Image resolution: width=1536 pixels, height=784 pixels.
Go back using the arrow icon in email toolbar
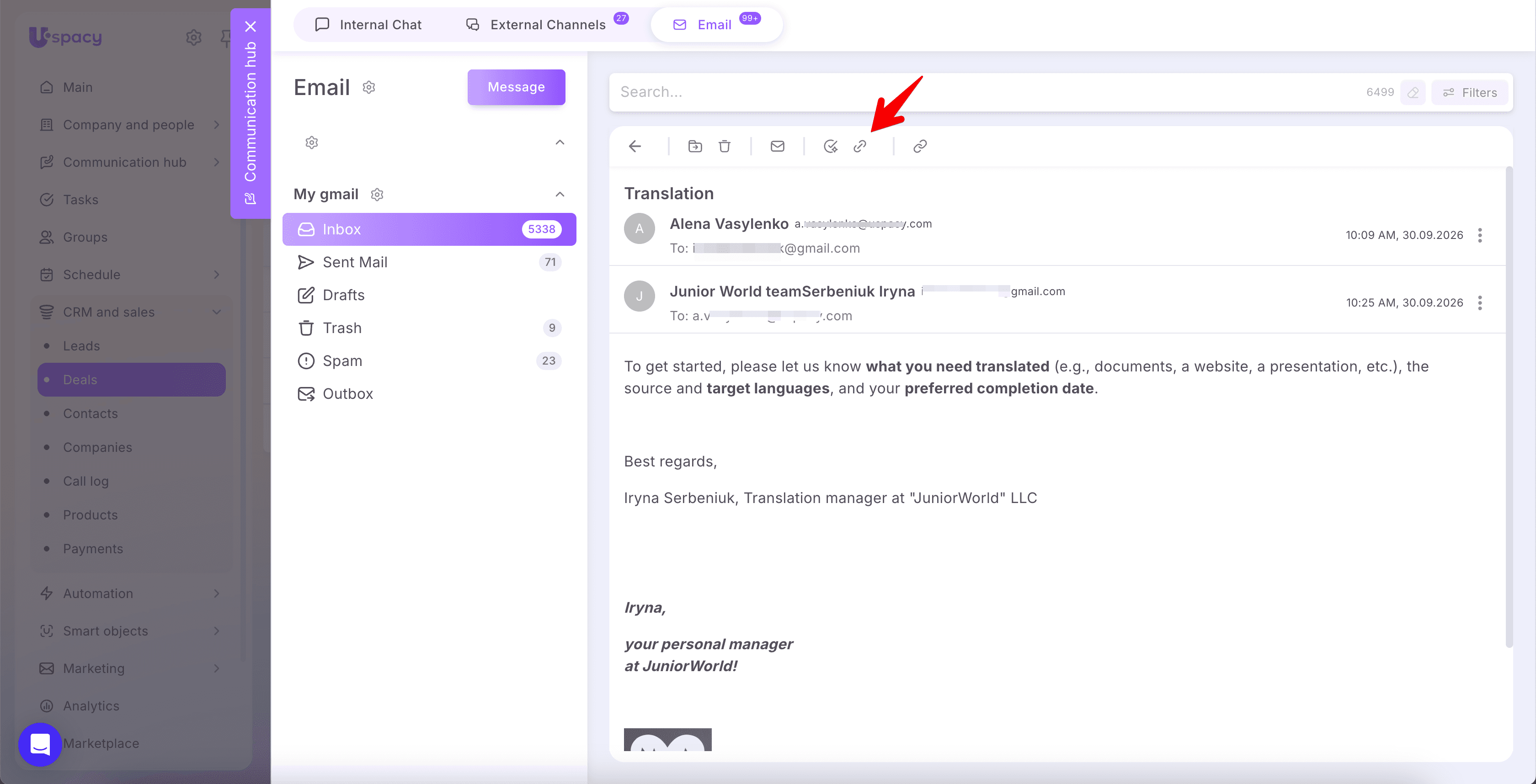[635, 146]
